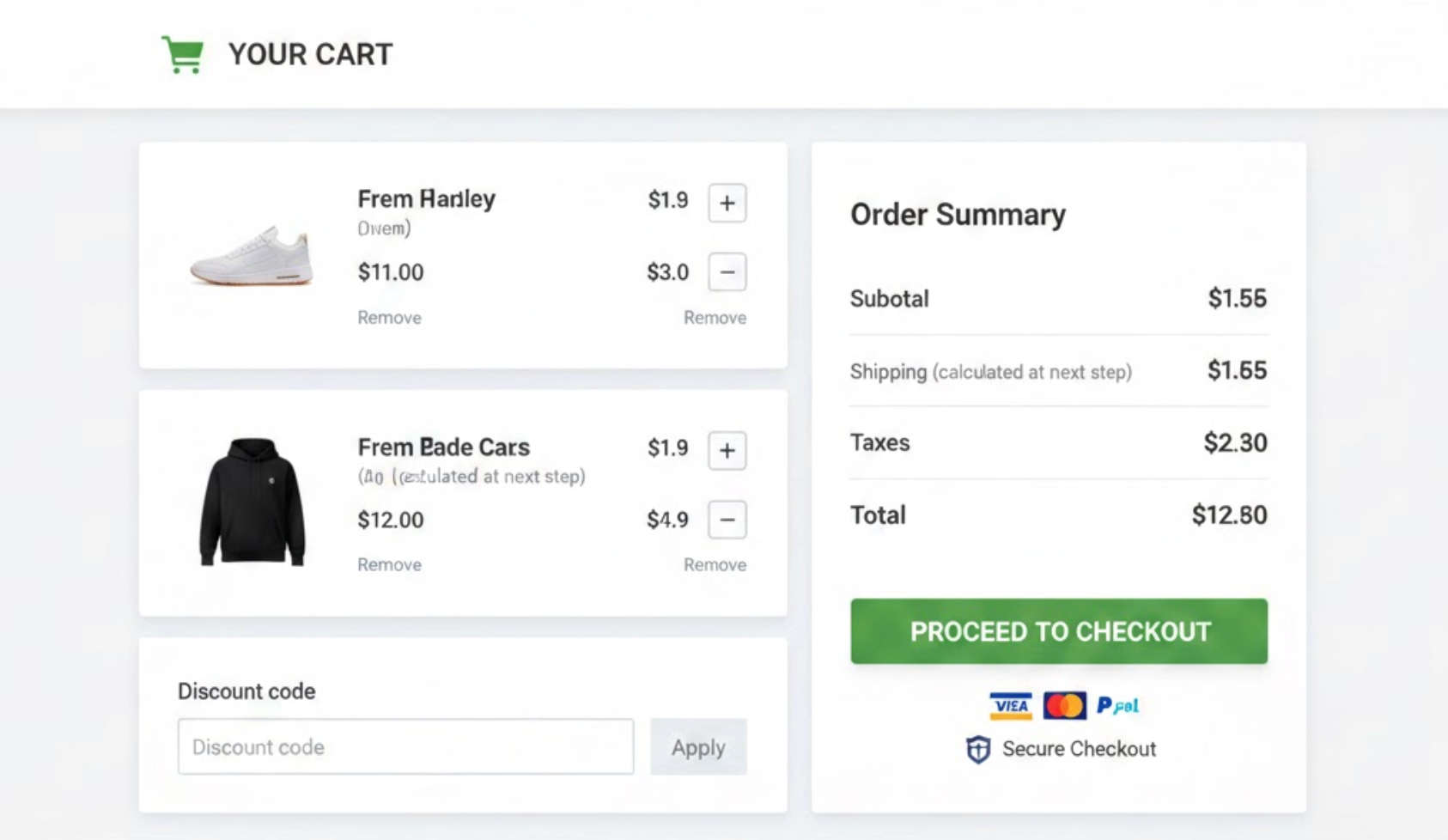Click the PayPal payment icon
1448x840 pixels.
click(1117, 706)
